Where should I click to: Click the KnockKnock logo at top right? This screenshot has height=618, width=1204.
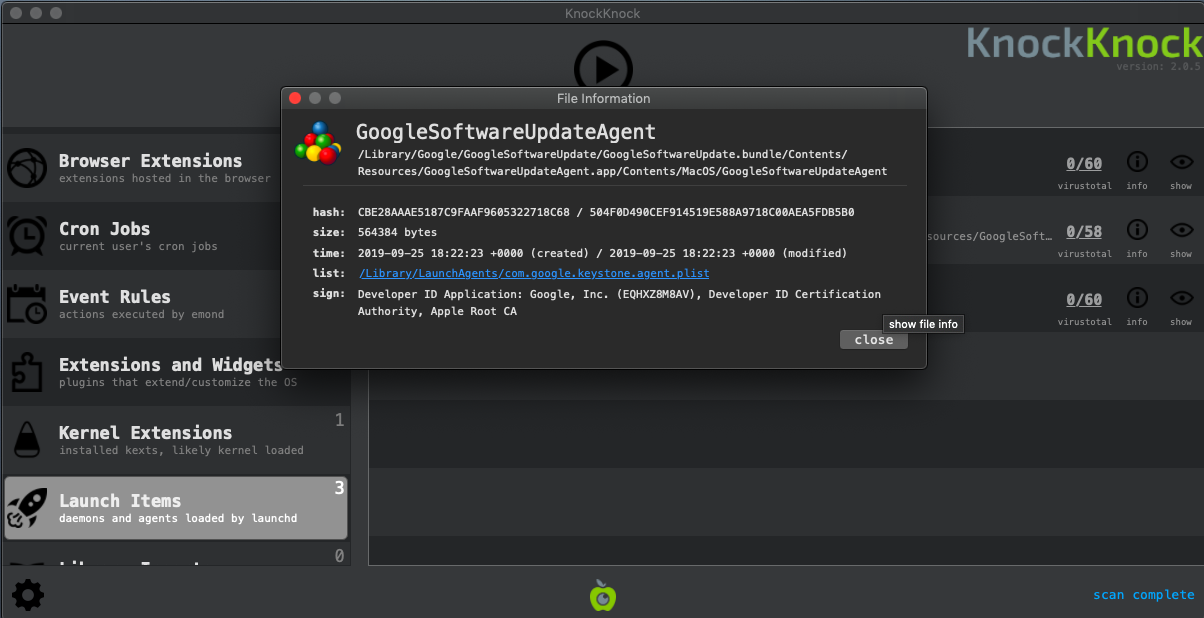click(1084, 42)
